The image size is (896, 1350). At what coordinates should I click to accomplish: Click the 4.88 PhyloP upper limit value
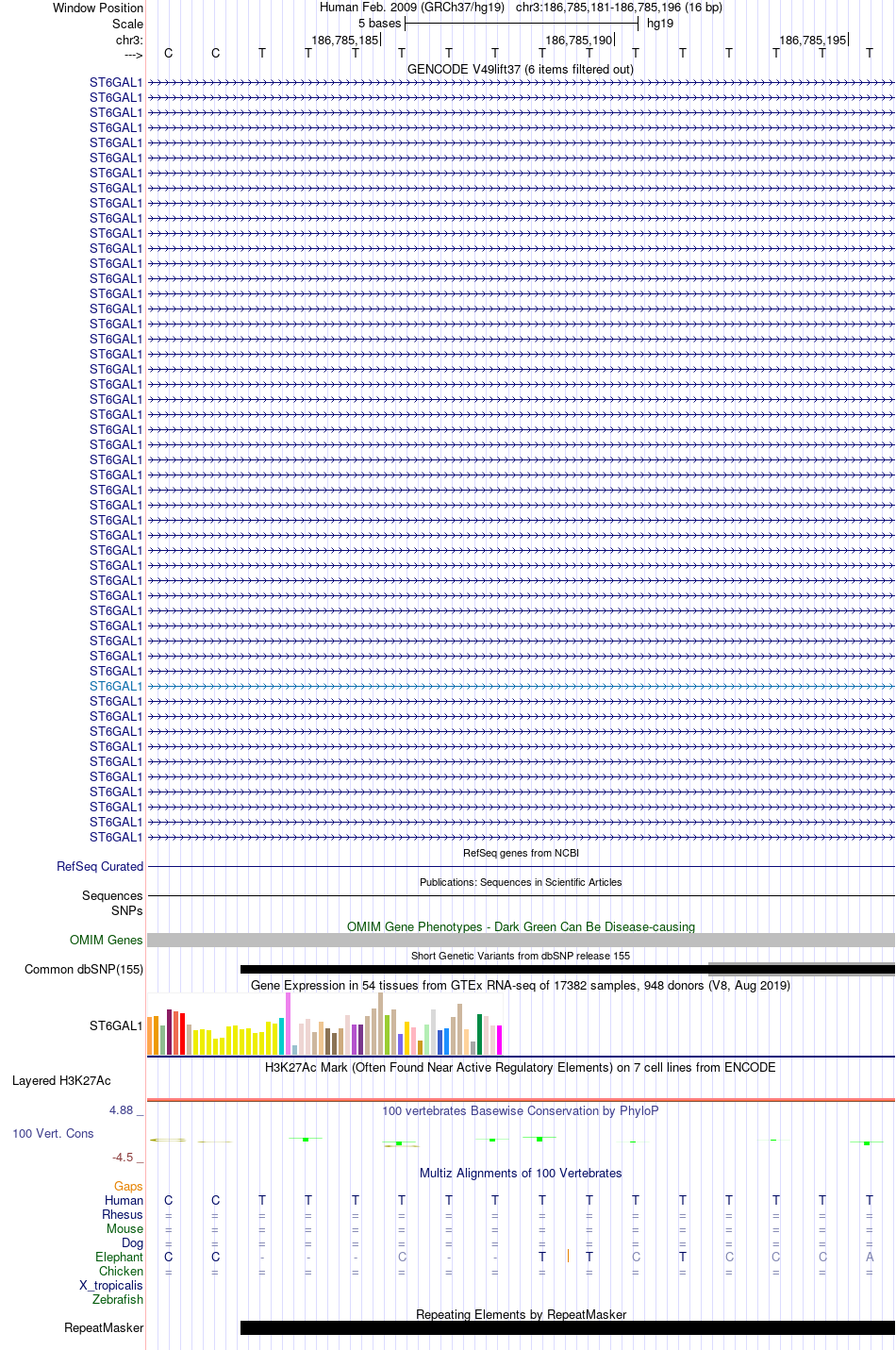(122, 1109)
